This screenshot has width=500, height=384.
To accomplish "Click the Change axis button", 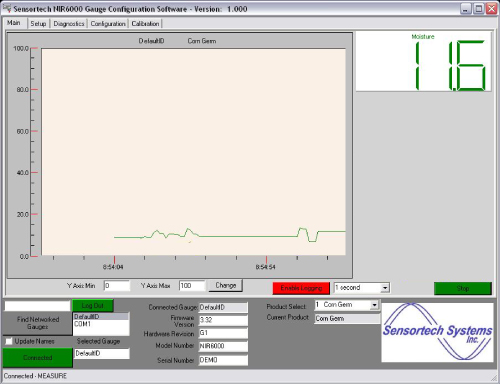I will click(226, 285).
